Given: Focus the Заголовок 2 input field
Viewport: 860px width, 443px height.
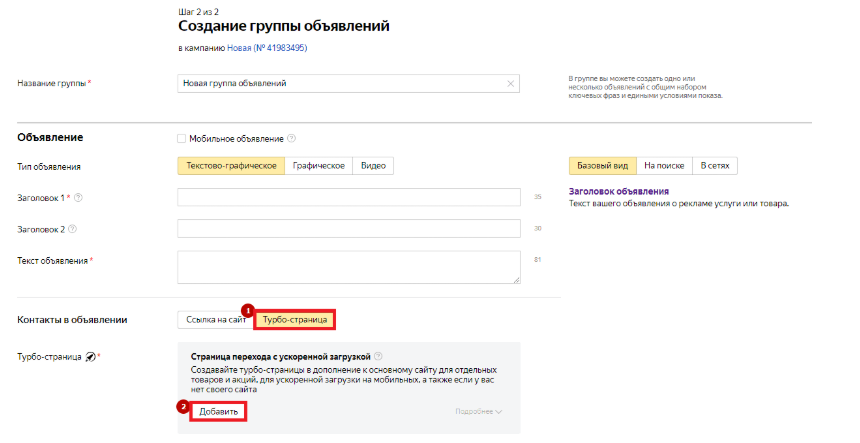Looking at the screenshot, I should [x=349, y=229].
